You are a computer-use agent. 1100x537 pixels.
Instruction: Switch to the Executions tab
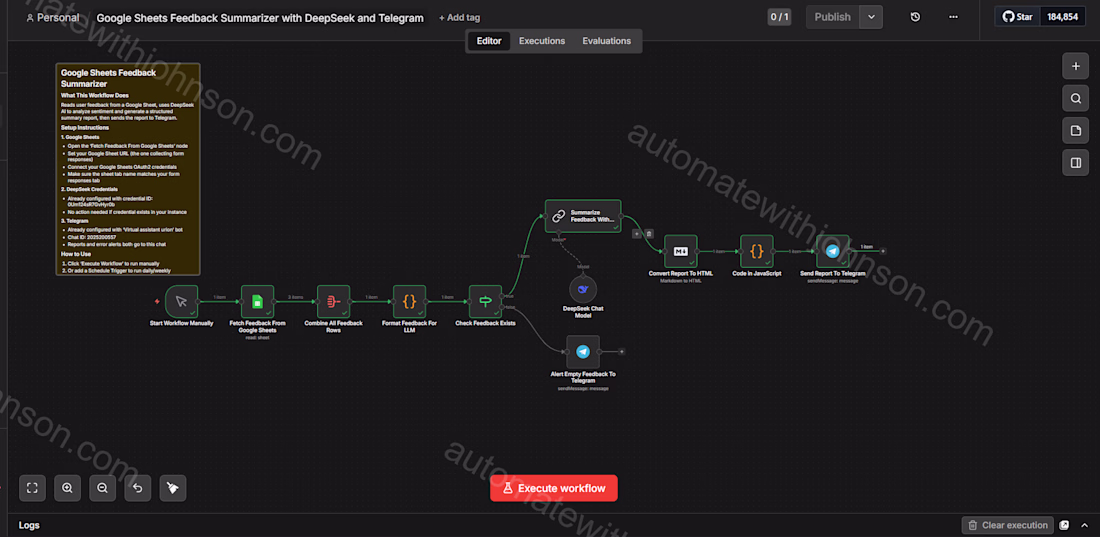coord(542,41)
